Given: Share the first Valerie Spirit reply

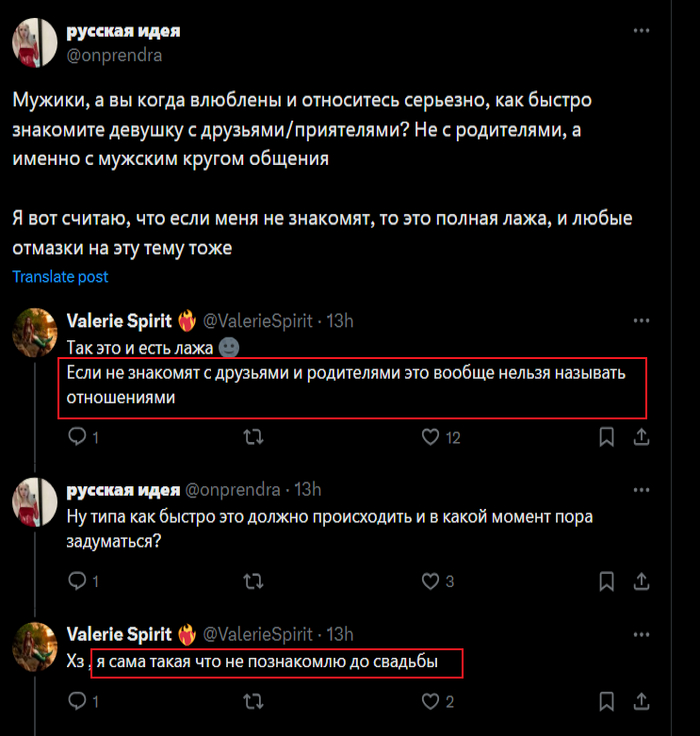Looking at the screenshot, I should (641, 437).
